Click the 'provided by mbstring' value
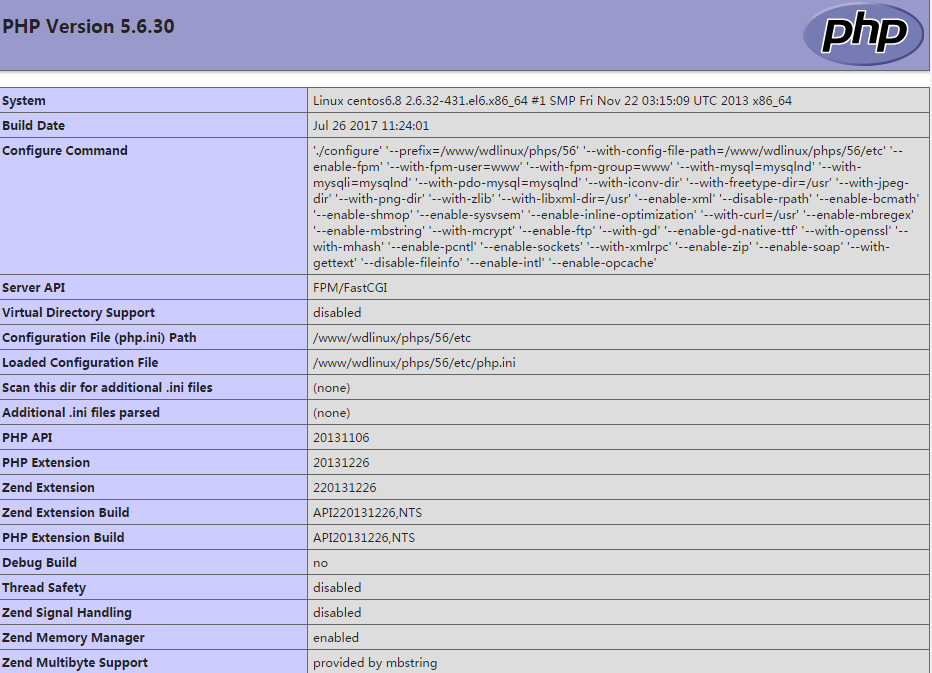The width and height of the screenshot is (932, 673). click(x=375, y=662)
